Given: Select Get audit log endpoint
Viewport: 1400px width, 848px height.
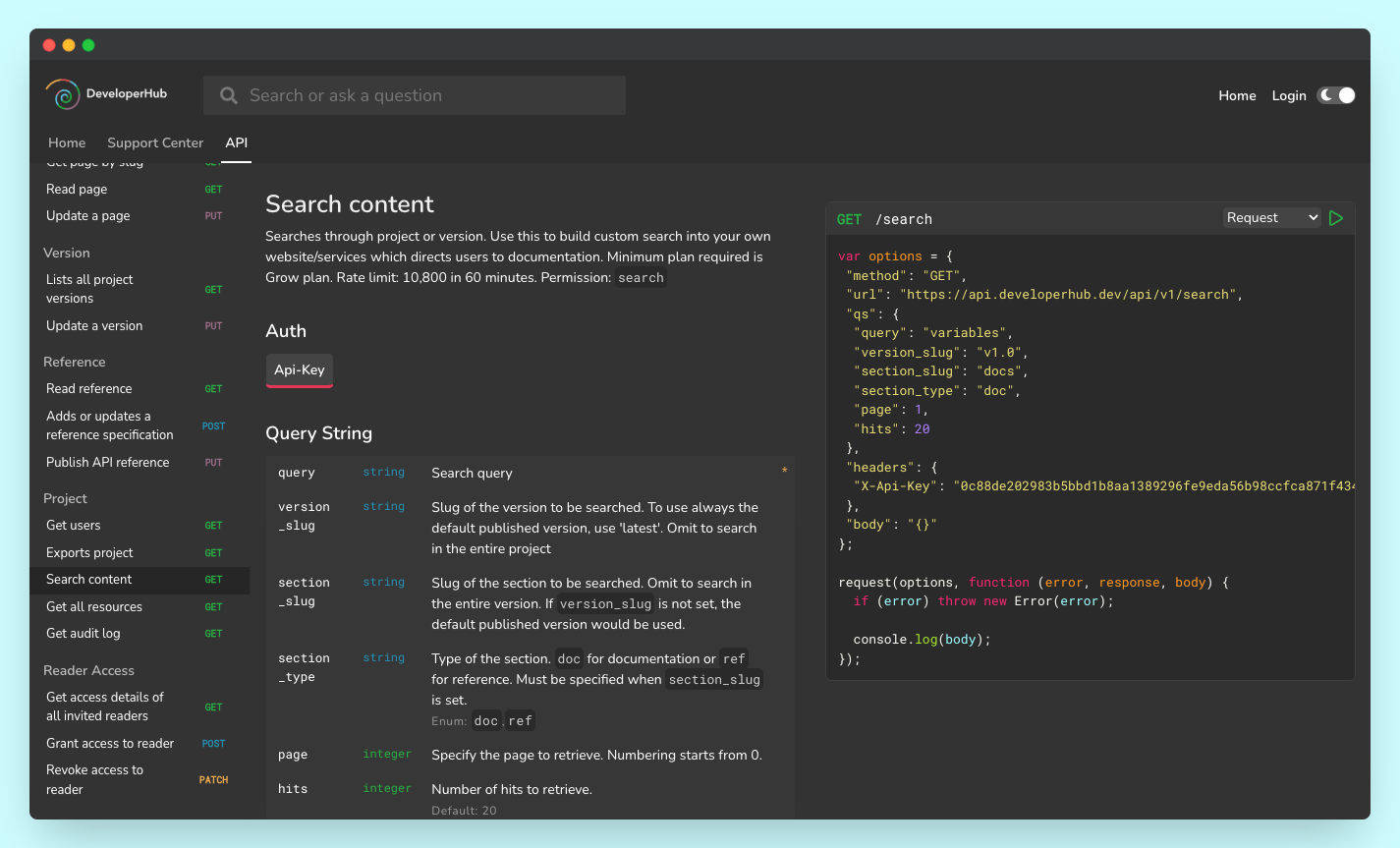Looking at the screenshot, I should pyautogui.click(x=84, y=634).
